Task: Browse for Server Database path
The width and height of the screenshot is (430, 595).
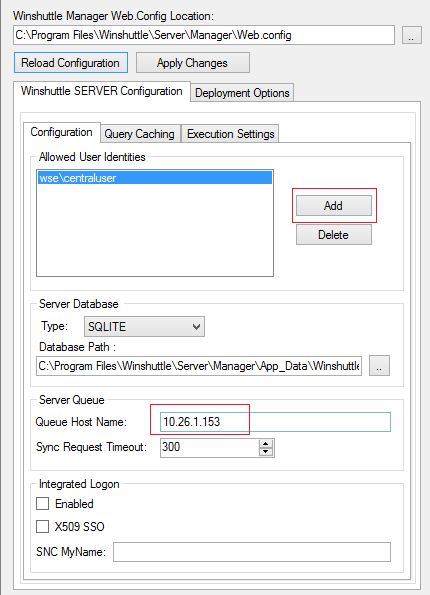Action: coord(379,365)
